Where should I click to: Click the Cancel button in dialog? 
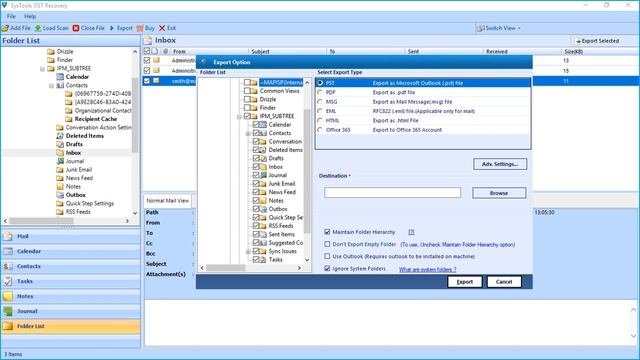(x=504, y=282)
